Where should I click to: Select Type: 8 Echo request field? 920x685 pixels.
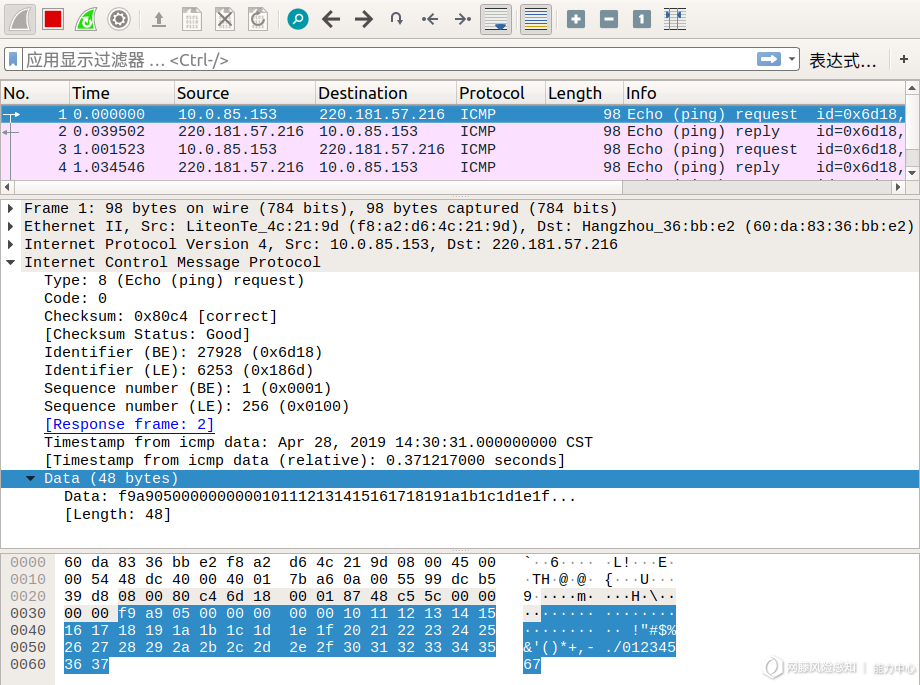174,281
